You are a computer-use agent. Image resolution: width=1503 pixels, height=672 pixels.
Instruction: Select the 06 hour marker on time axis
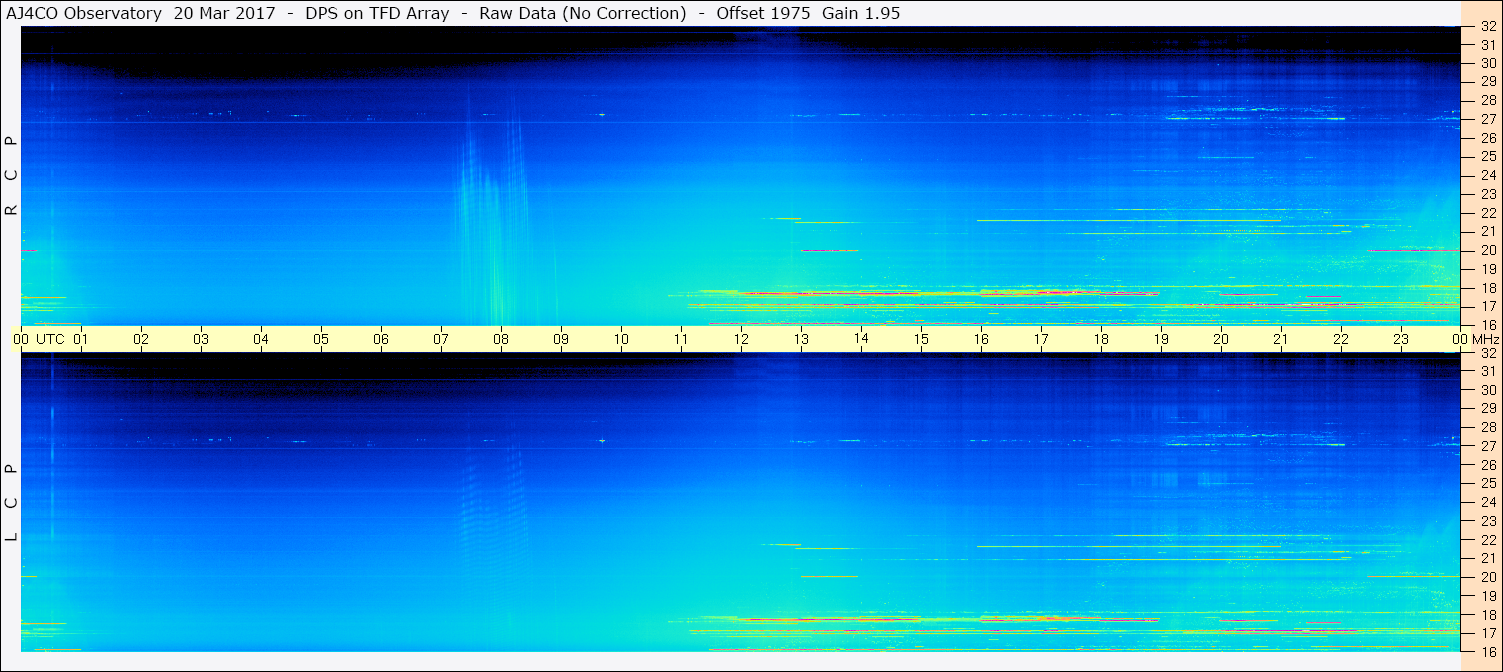tap(381, 339)
